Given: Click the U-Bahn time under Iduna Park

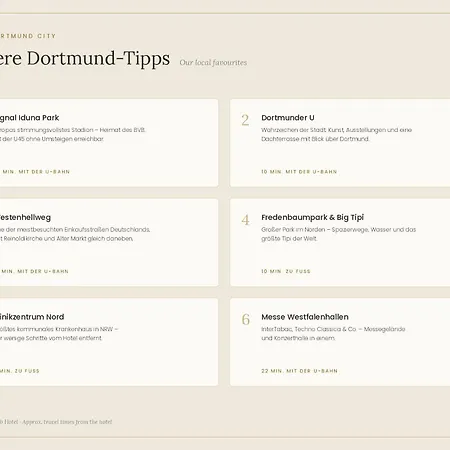Looking at the screenshot, I should point(35,172).
